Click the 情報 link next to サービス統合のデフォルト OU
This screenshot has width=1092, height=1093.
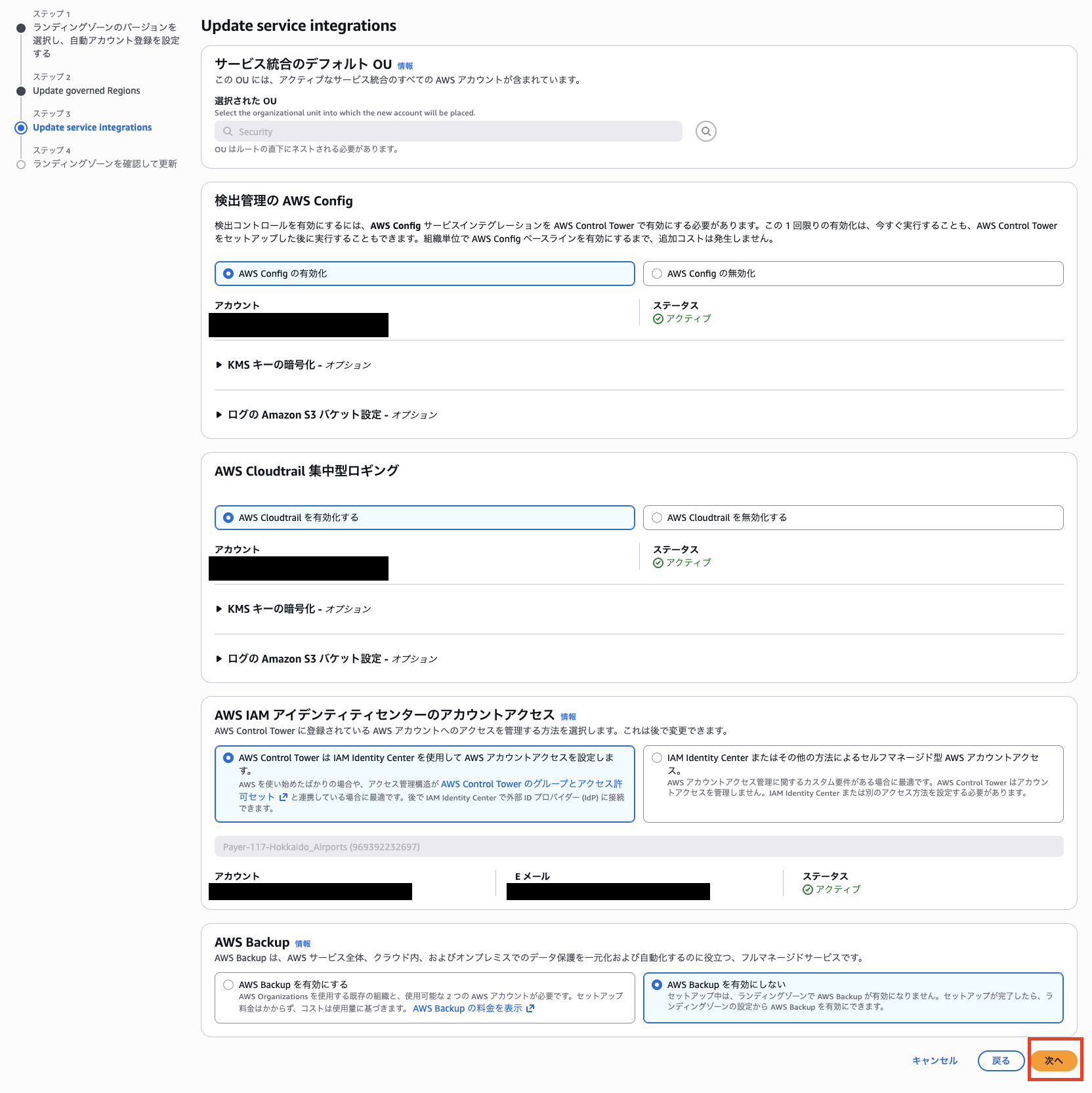[405, 66]
